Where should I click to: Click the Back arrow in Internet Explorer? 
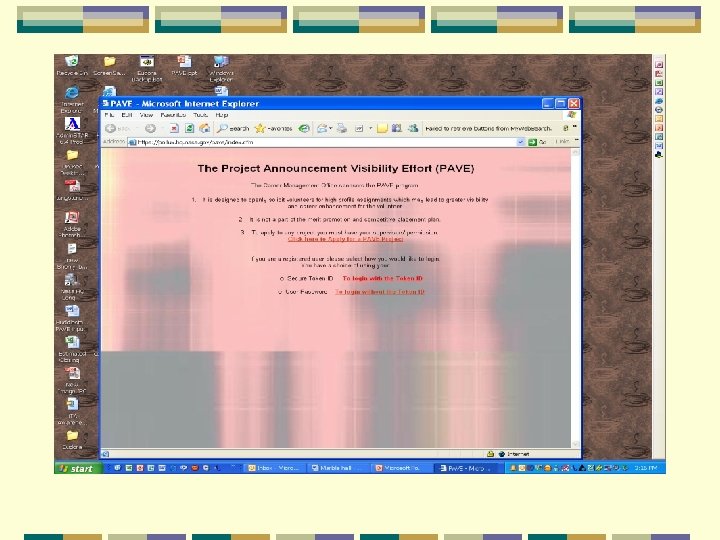[x=111, y=129]
